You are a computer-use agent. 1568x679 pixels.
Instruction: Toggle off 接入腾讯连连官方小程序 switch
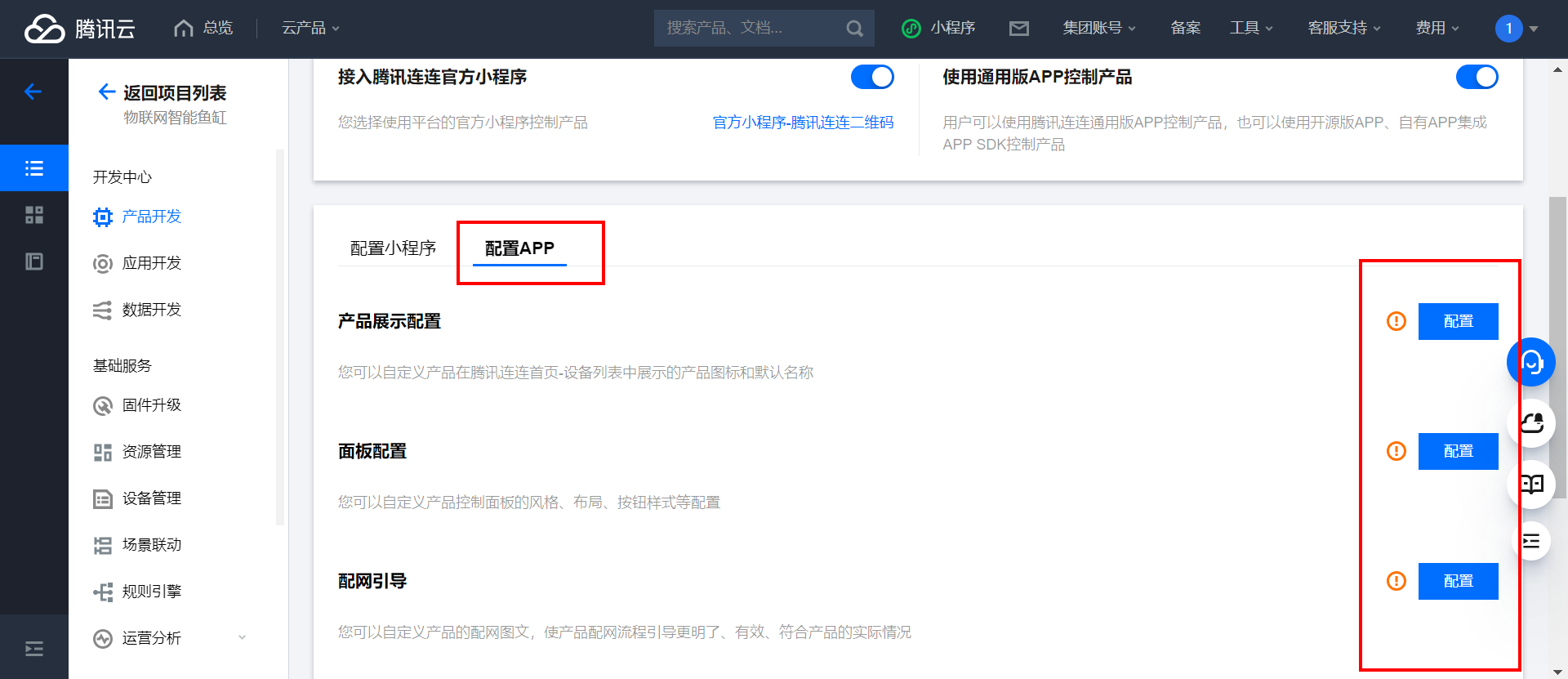pyautogui.click(x=871, y=77)
